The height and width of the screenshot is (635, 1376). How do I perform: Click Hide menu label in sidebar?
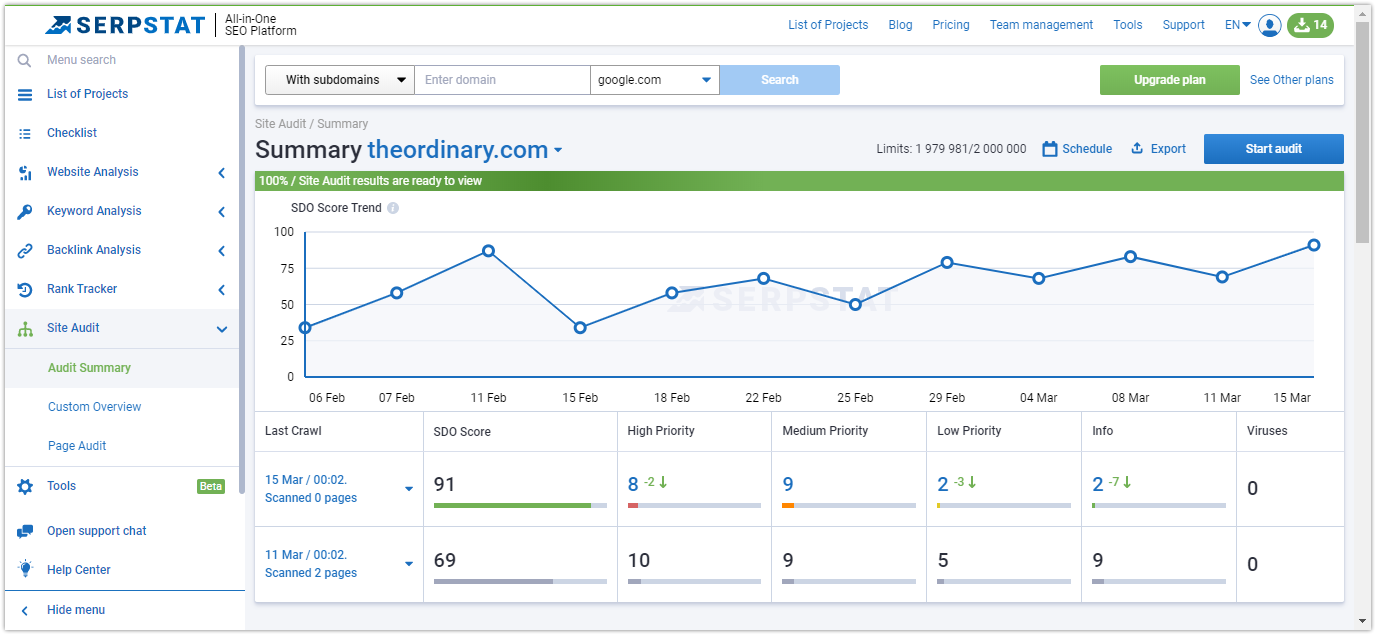[76, 610]
